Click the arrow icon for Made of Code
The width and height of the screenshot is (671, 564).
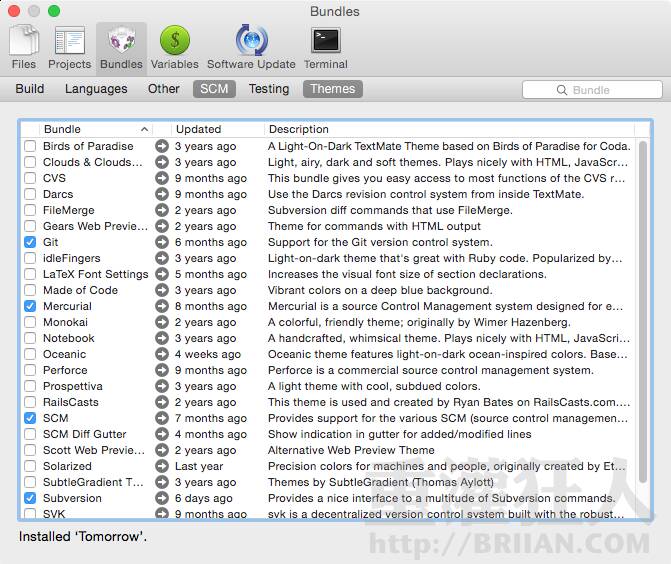[162, 290]
